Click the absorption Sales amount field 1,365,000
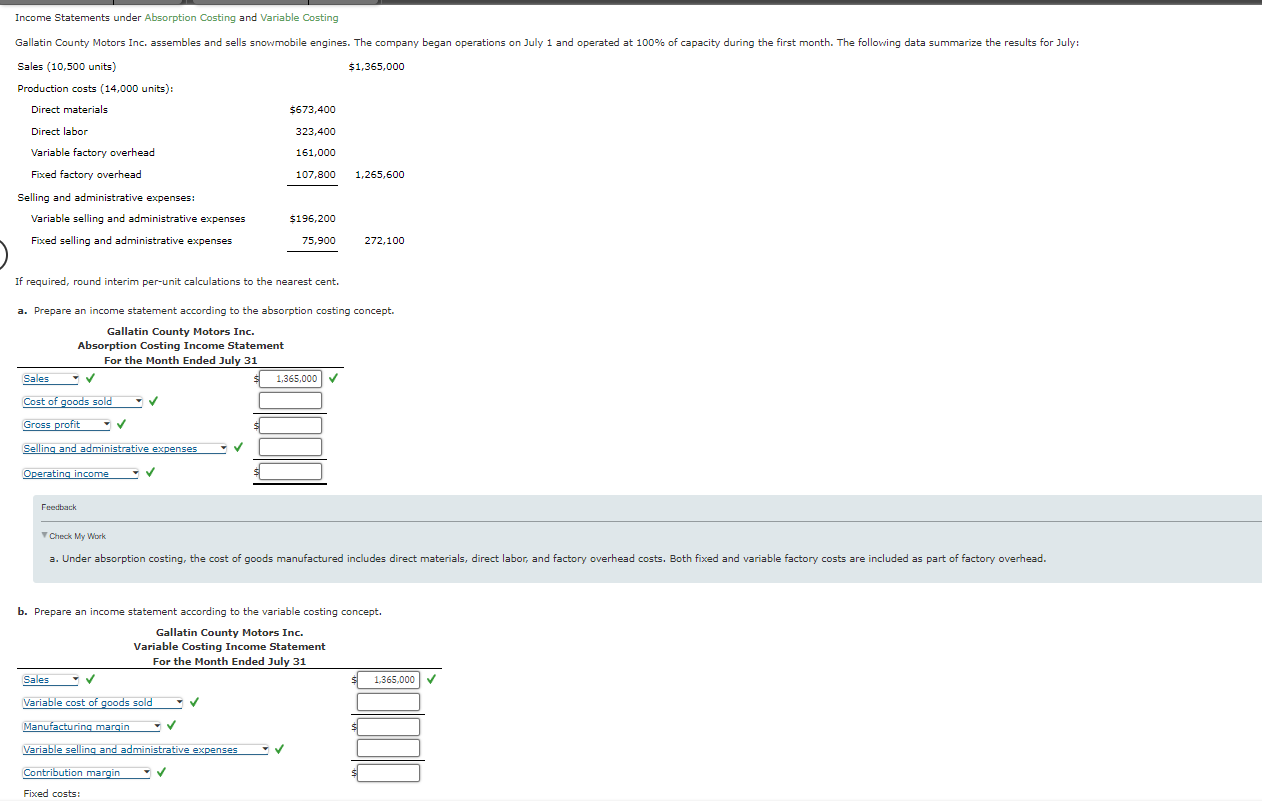Screen dimensions: 1262x801 [x=290, y=379]
